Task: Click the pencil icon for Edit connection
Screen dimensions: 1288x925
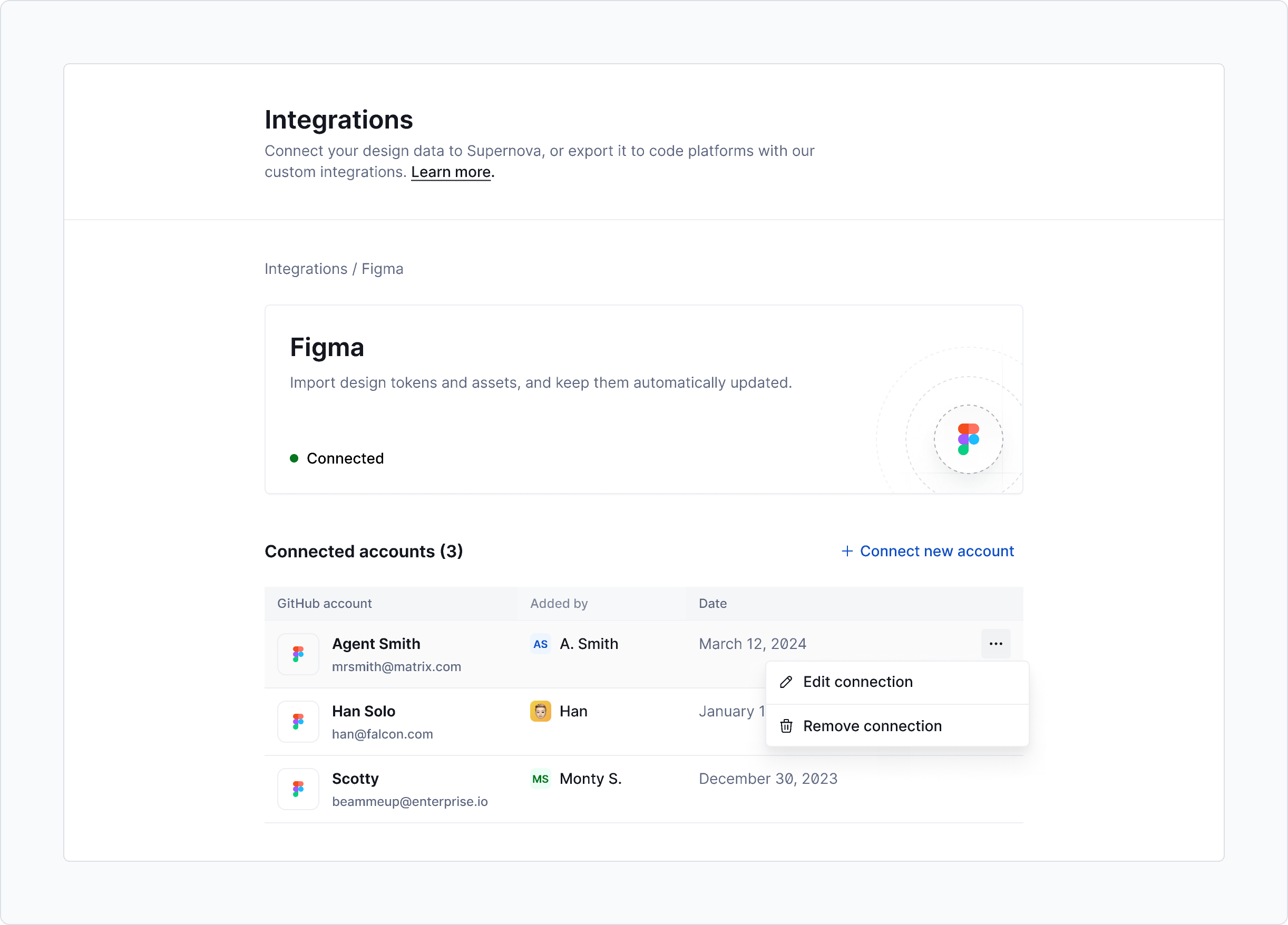Action: point(786,681)
